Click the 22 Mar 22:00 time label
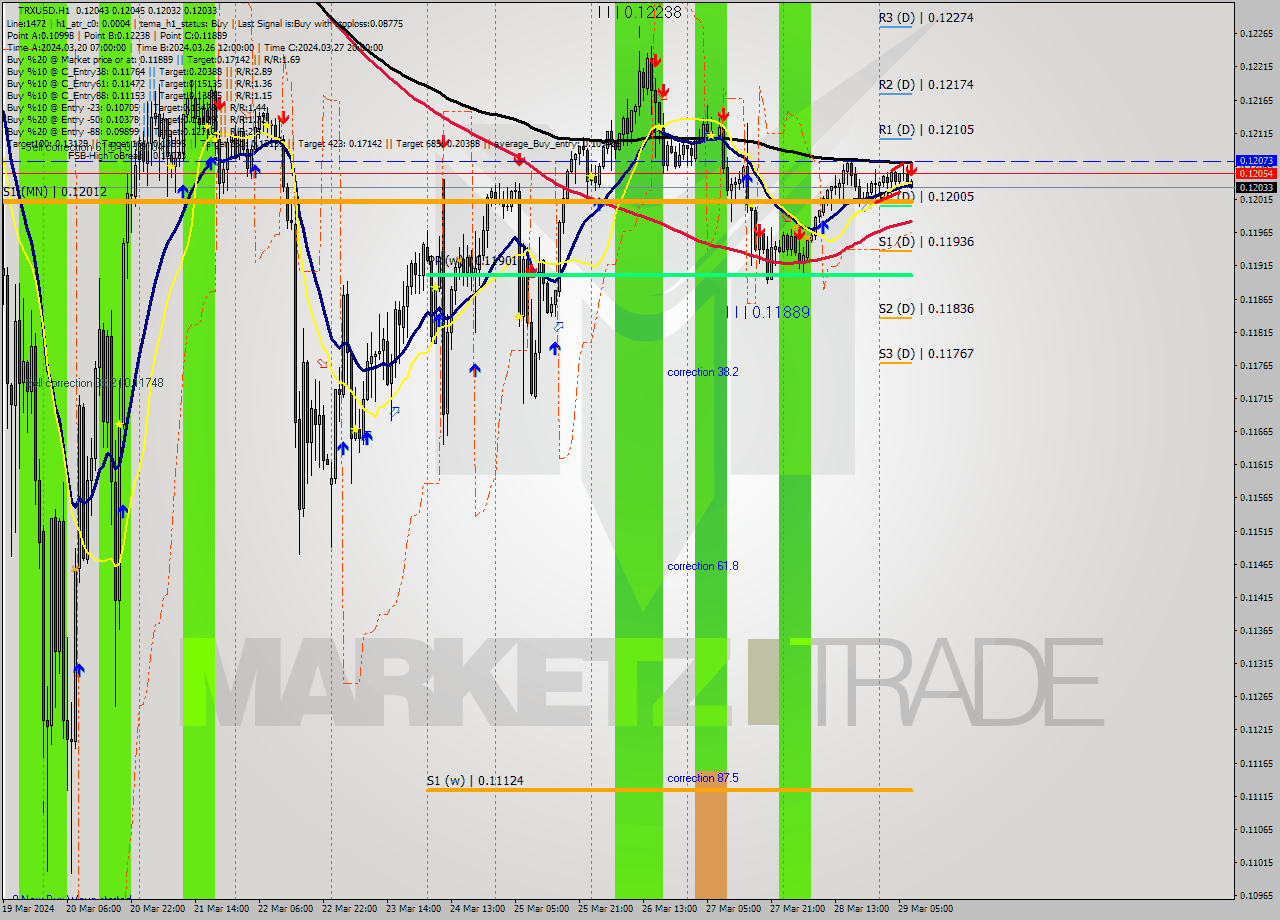Image resolution: width=1280 pixels, height=920 pixels. point(350,909)
